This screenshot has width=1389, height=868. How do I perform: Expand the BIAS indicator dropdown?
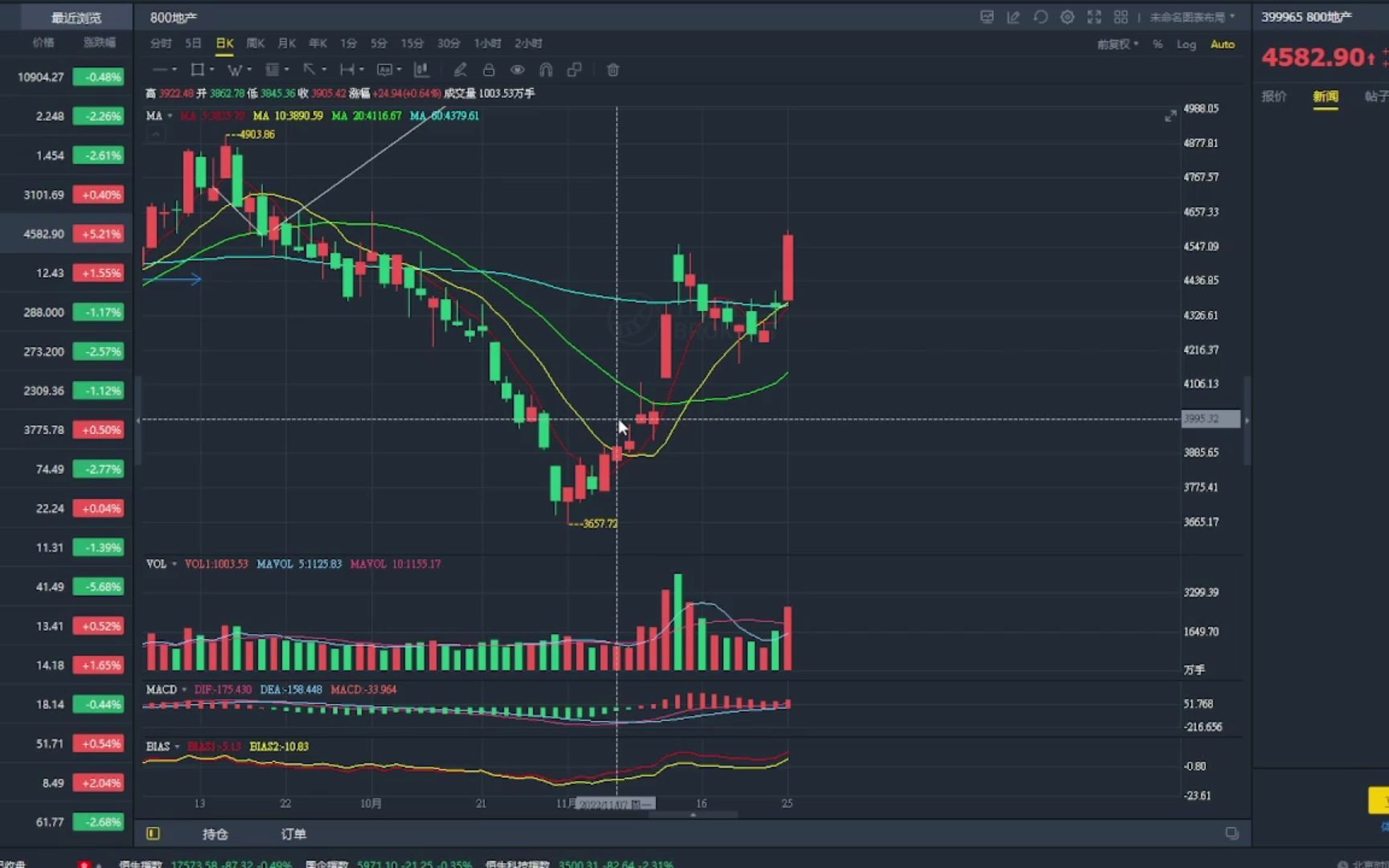(x=177, y=747)
